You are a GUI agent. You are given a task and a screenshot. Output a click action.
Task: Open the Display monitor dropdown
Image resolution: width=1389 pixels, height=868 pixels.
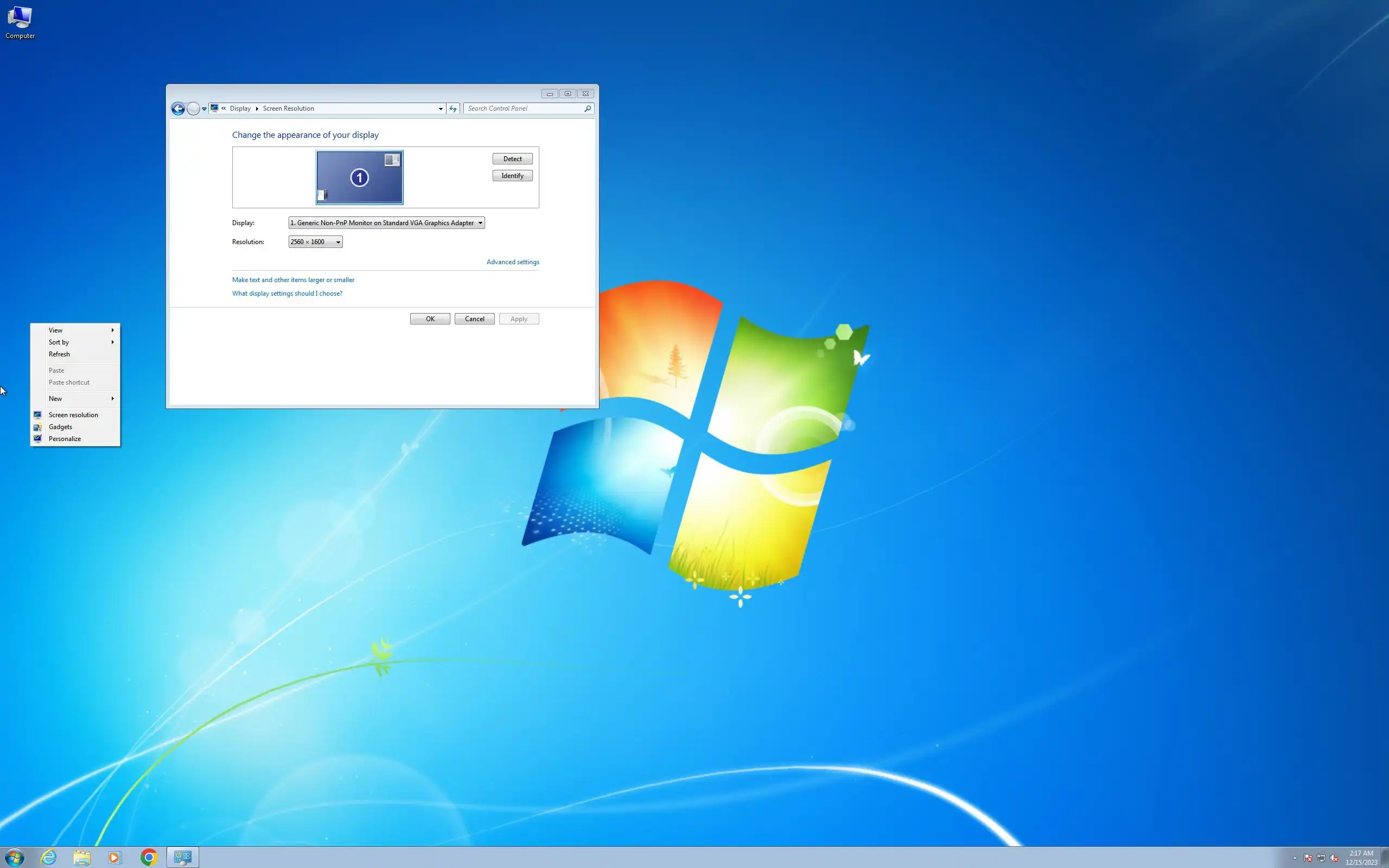click(x=386, y=223)
